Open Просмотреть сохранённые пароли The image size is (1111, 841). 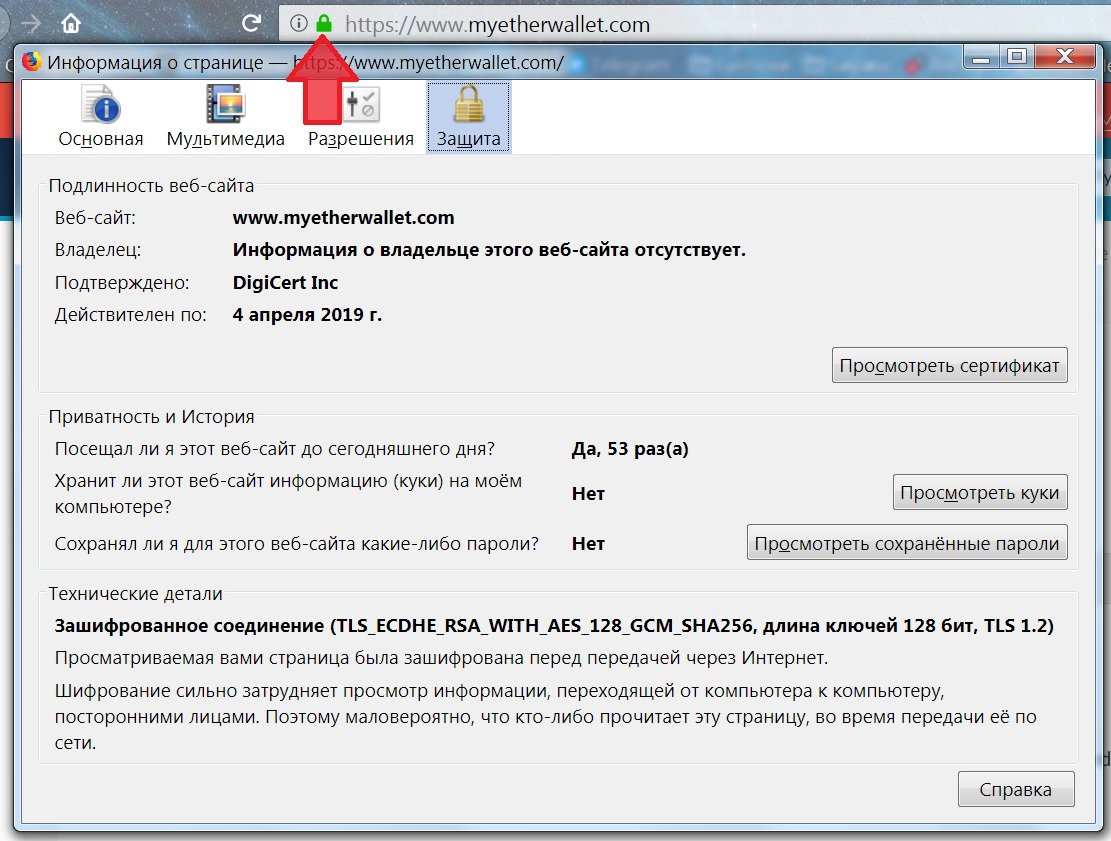tap(907, 543)
